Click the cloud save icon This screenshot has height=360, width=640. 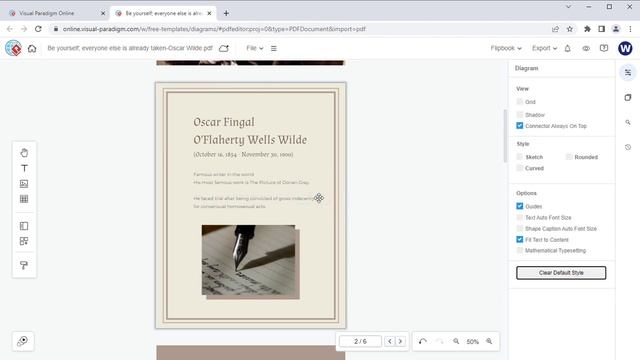click(223, 48)
